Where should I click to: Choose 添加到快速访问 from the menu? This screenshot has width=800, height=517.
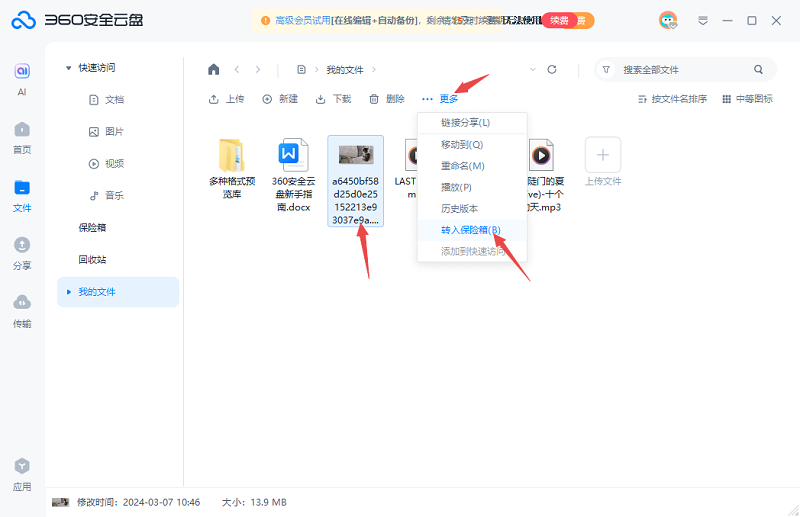click(x=472, y=251)
